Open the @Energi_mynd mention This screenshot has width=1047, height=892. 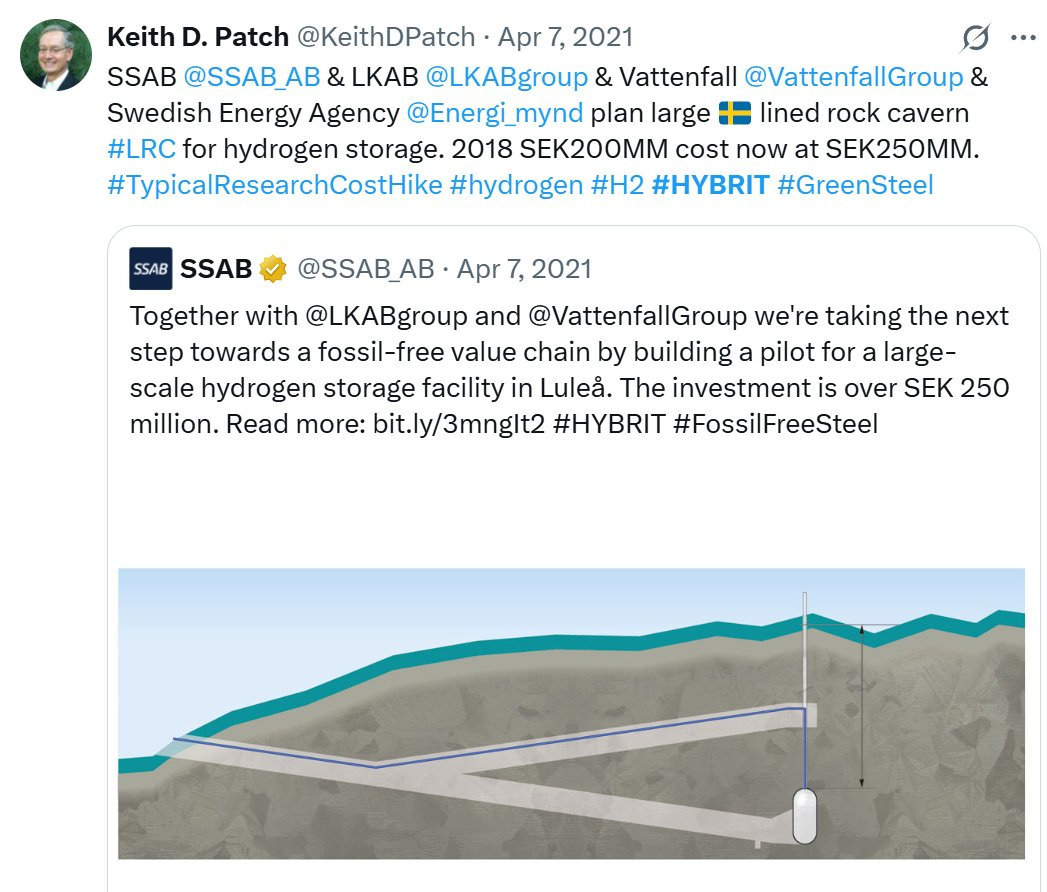(x=495, y=113)
